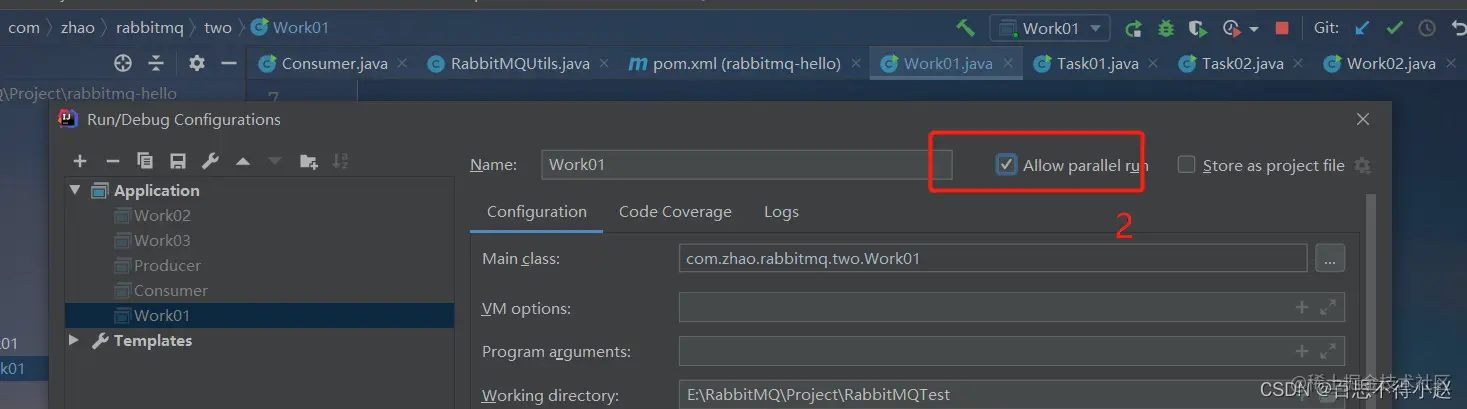Select Consumer configuration in tree
The width and height of the screenshot is (1467, 409).
pyautogui.click(x=171, y=290)
